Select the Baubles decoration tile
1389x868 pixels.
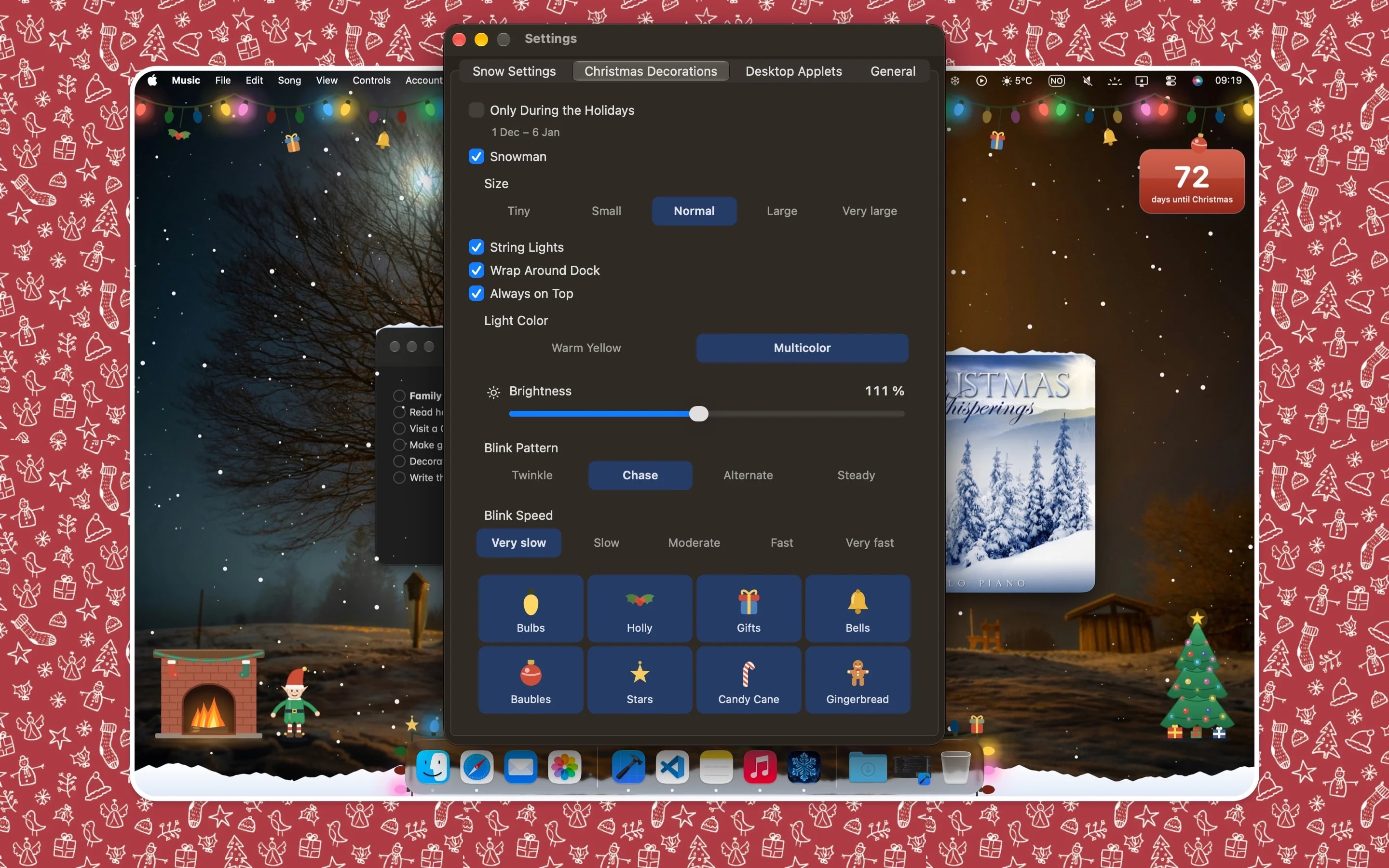[531, 680]
